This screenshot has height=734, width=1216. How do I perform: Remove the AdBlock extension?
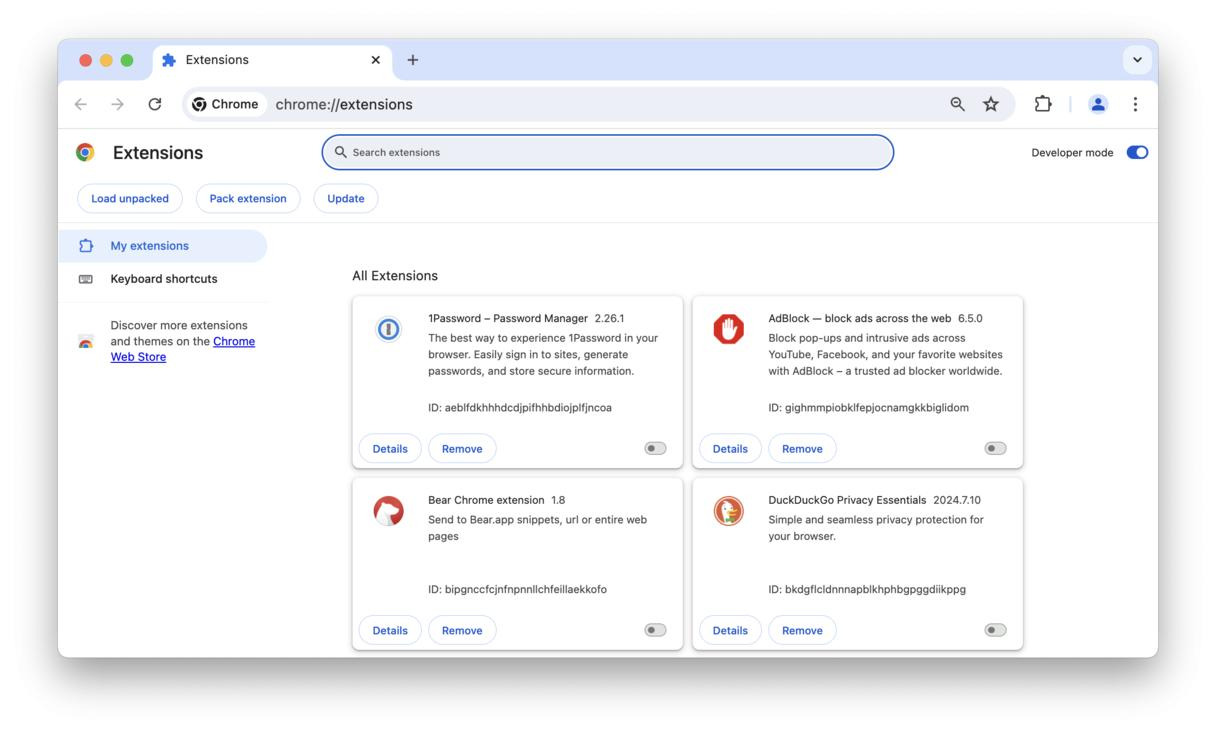(x=802, y=449)
